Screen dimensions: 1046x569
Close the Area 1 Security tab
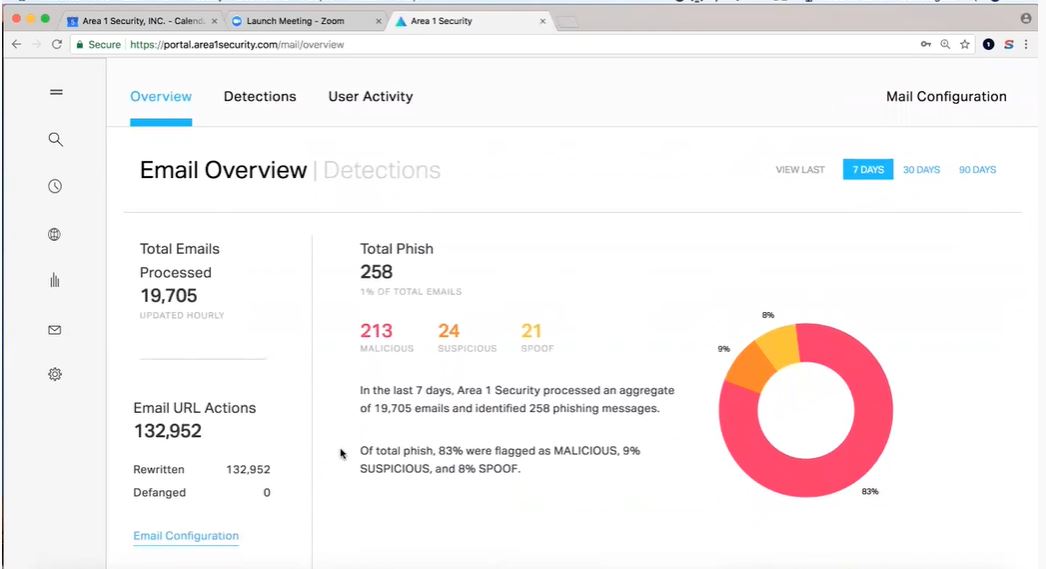pos(542,21)
